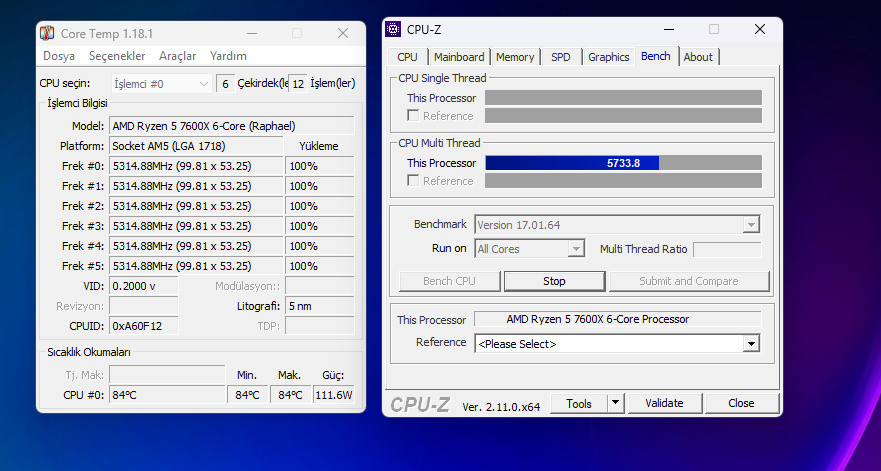This screenshot has width=881, height=471.
Task: Stop the running benchmark
Action: point(555,281)
